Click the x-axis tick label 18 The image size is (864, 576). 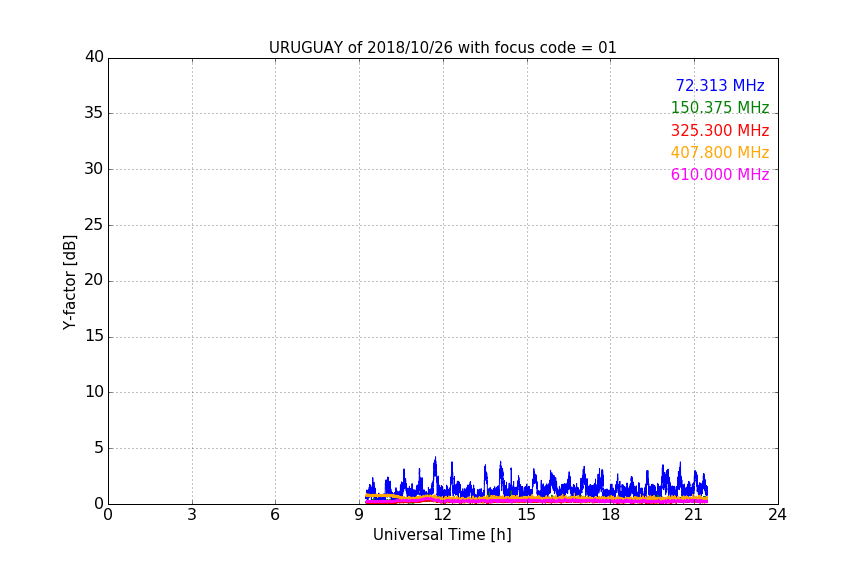coord(611,515)
